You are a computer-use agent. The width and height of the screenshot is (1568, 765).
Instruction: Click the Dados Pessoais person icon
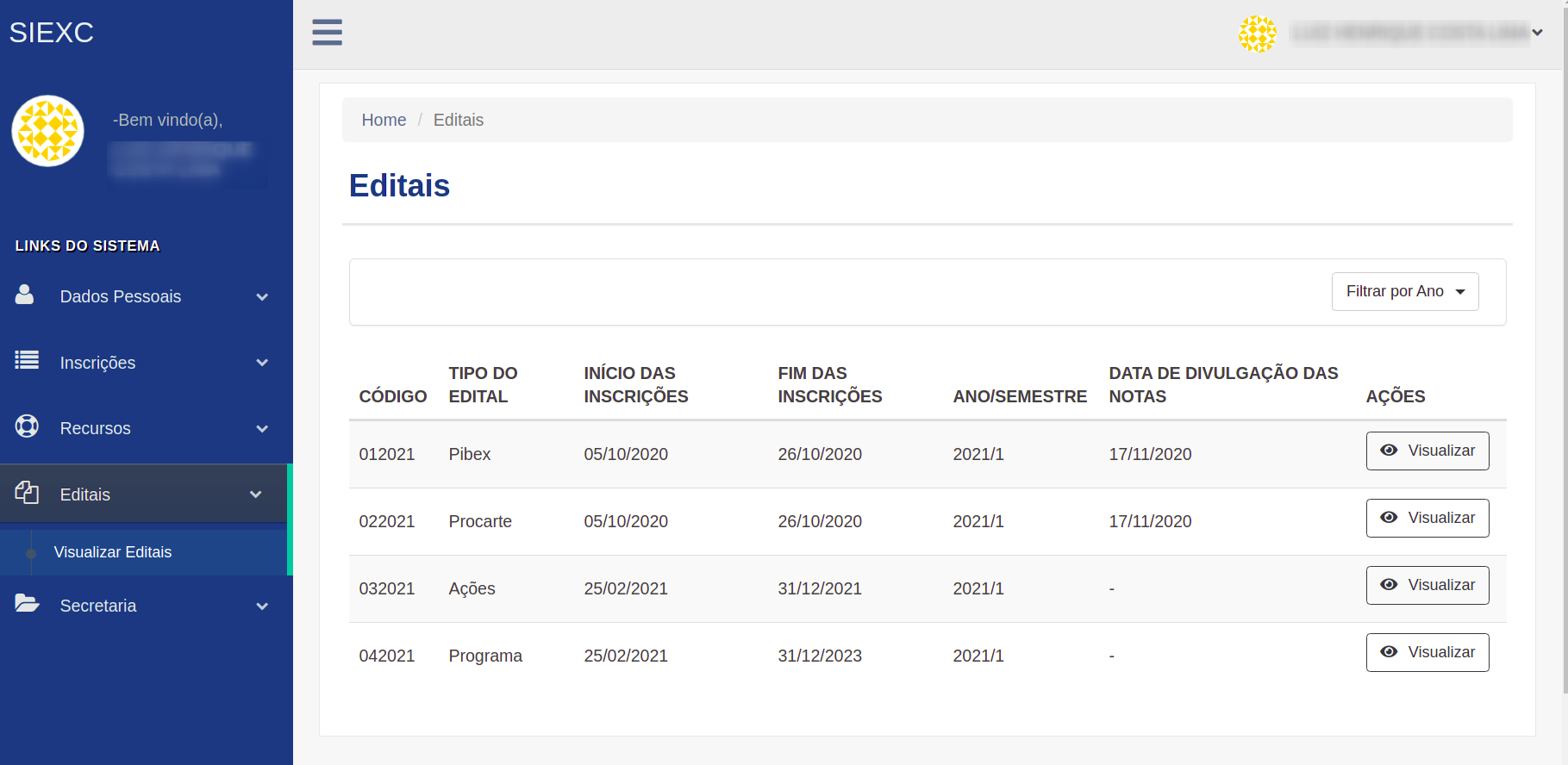[25, 295]
